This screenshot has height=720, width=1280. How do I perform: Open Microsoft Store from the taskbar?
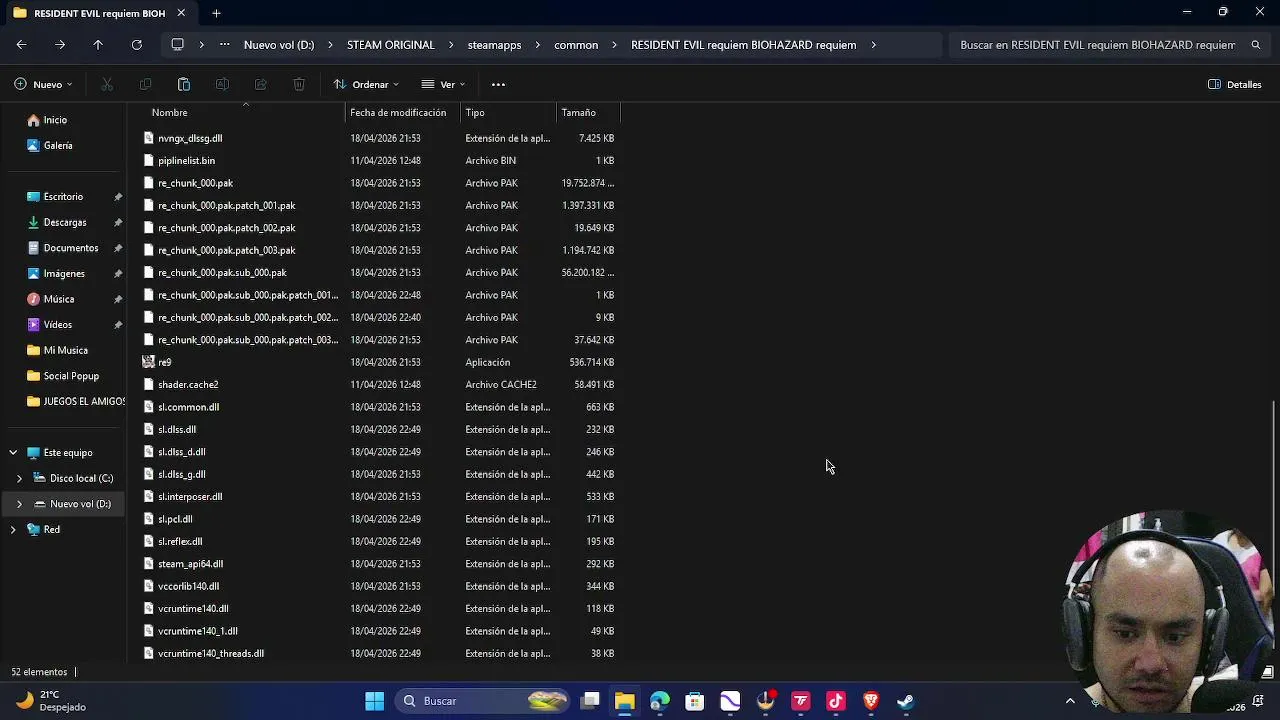pos(694,701)
